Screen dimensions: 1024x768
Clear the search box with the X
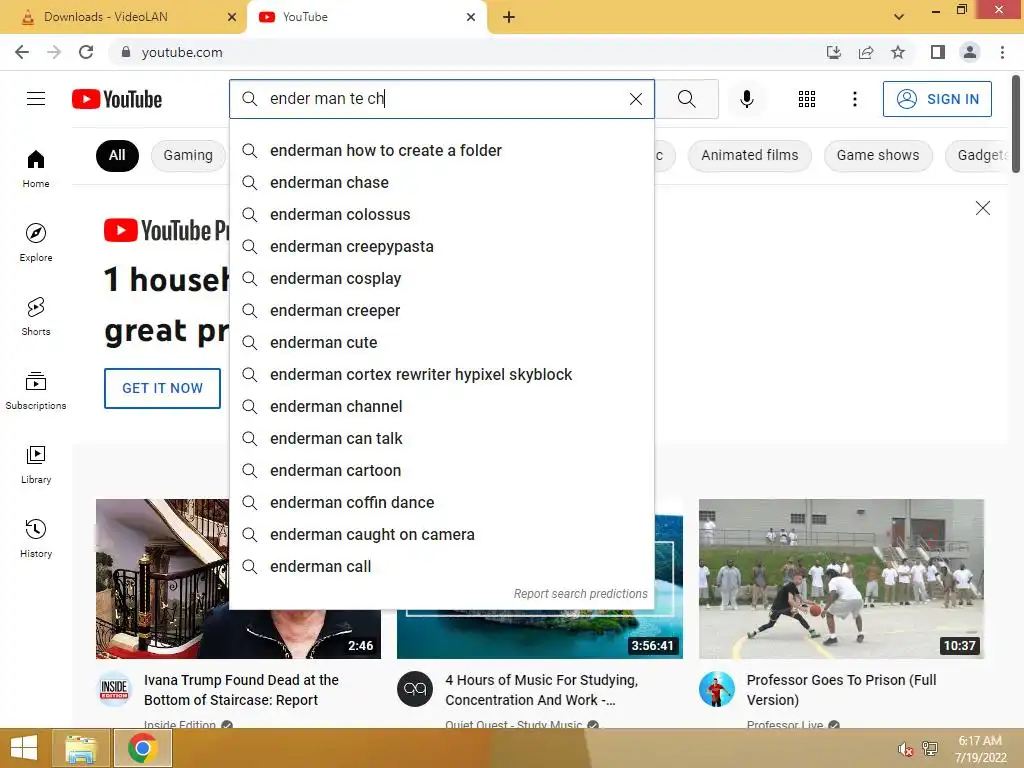tap(635, 99)
